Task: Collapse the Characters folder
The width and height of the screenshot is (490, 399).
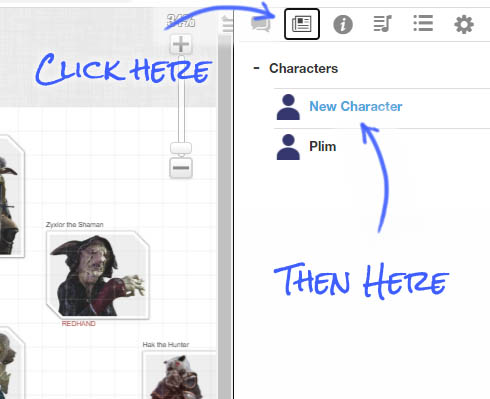Action: (256, 68)
